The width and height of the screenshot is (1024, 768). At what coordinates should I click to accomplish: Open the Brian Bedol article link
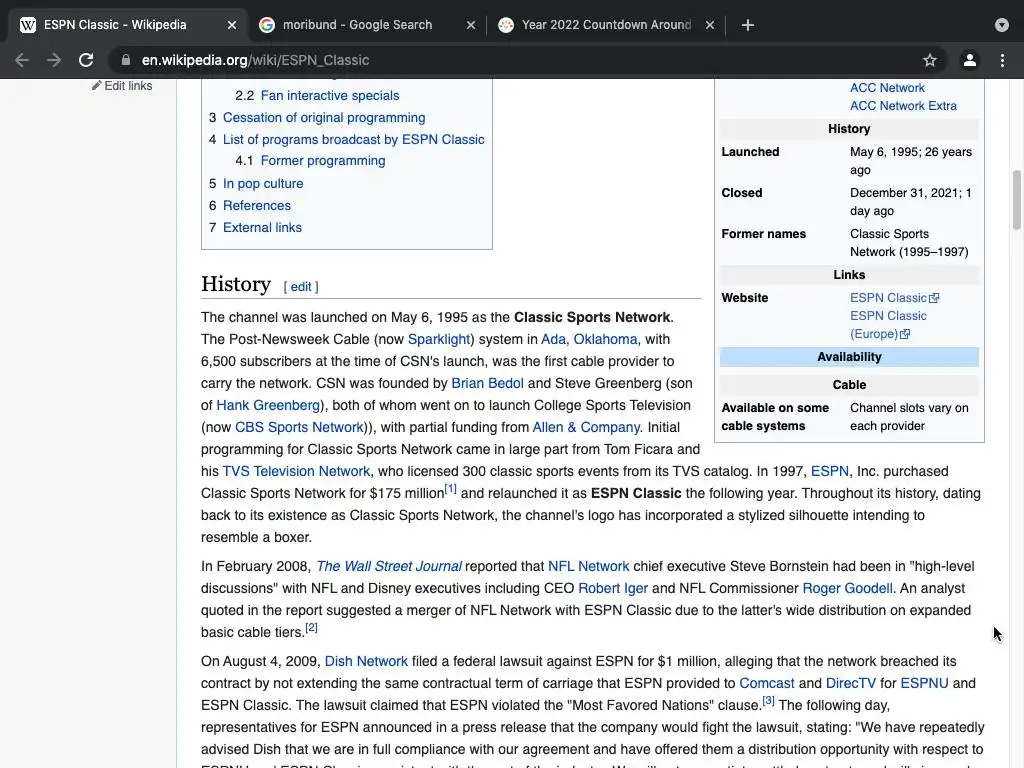487,383
